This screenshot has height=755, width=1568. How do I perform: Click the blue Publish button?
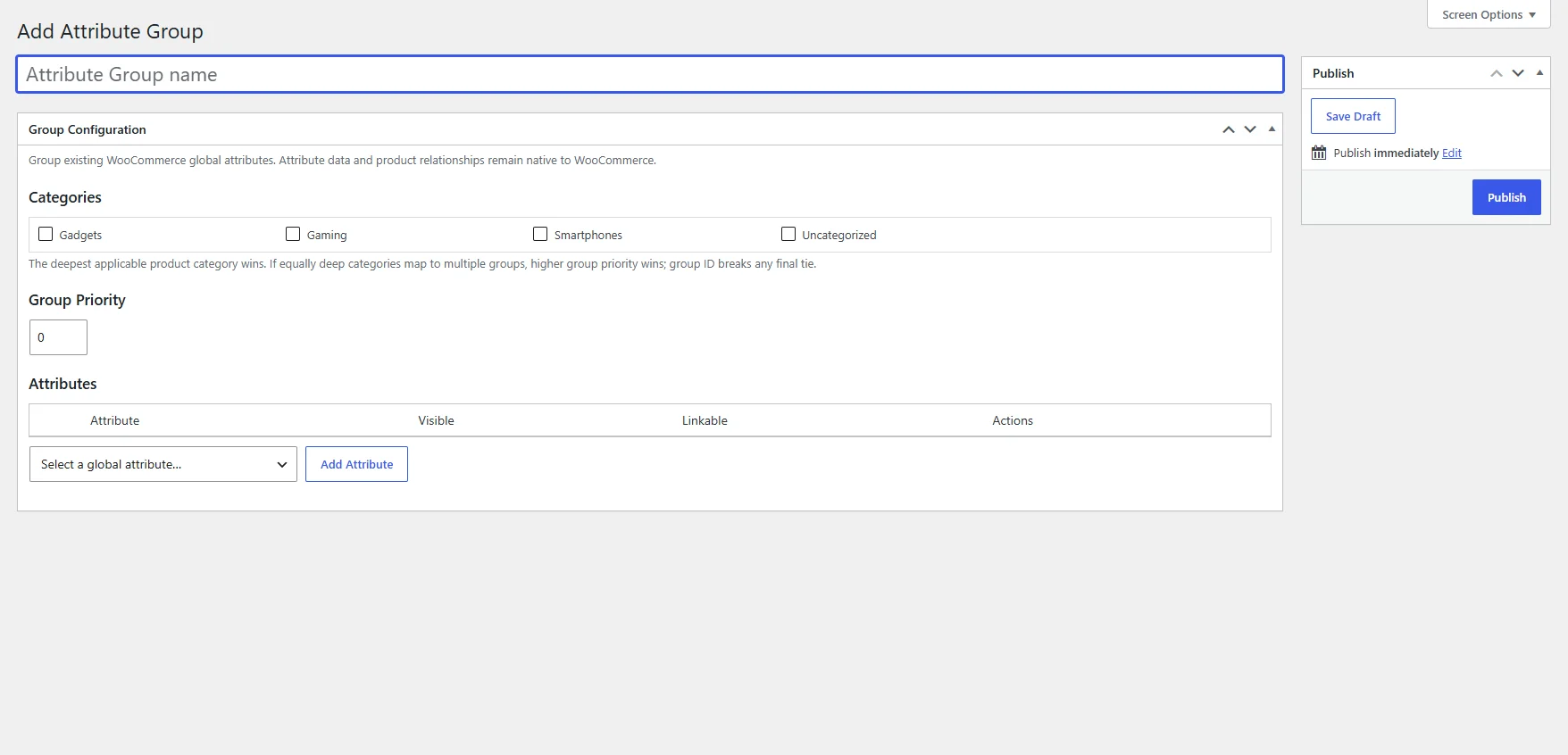(x=1506, y=197)
